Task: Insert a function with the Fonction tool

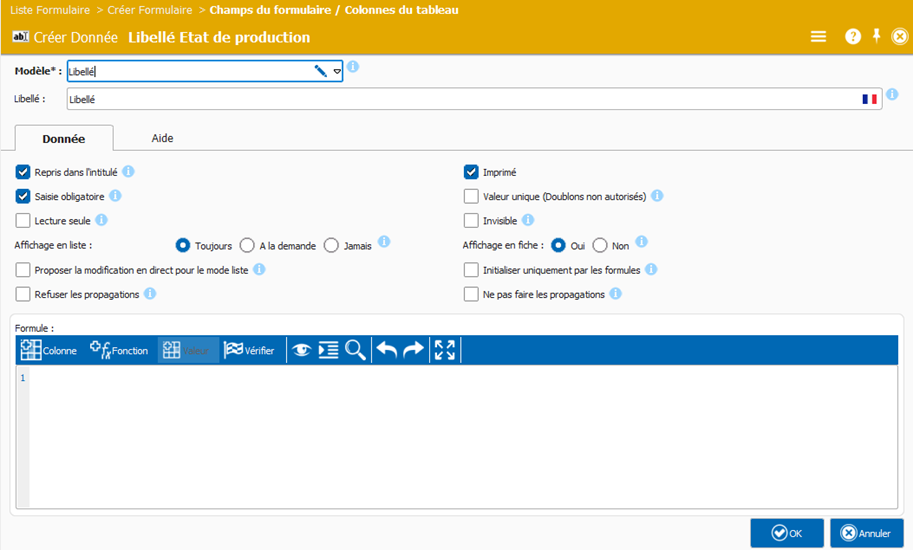Action: click(x=119, y=350)
